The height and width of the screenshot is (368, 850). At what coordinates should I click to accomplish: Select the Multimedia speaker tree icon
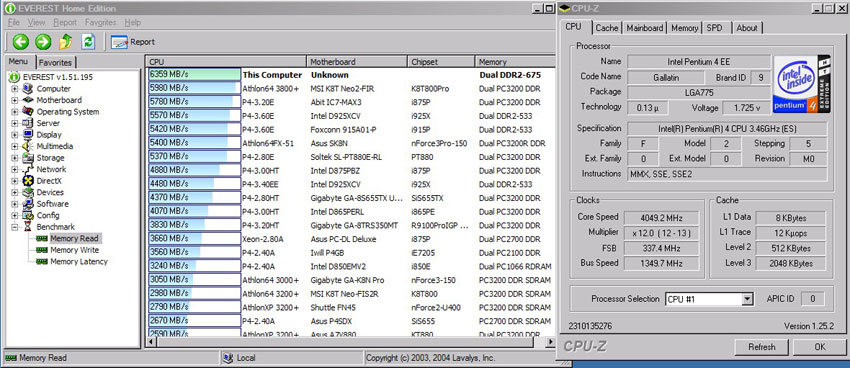[27, 146]
